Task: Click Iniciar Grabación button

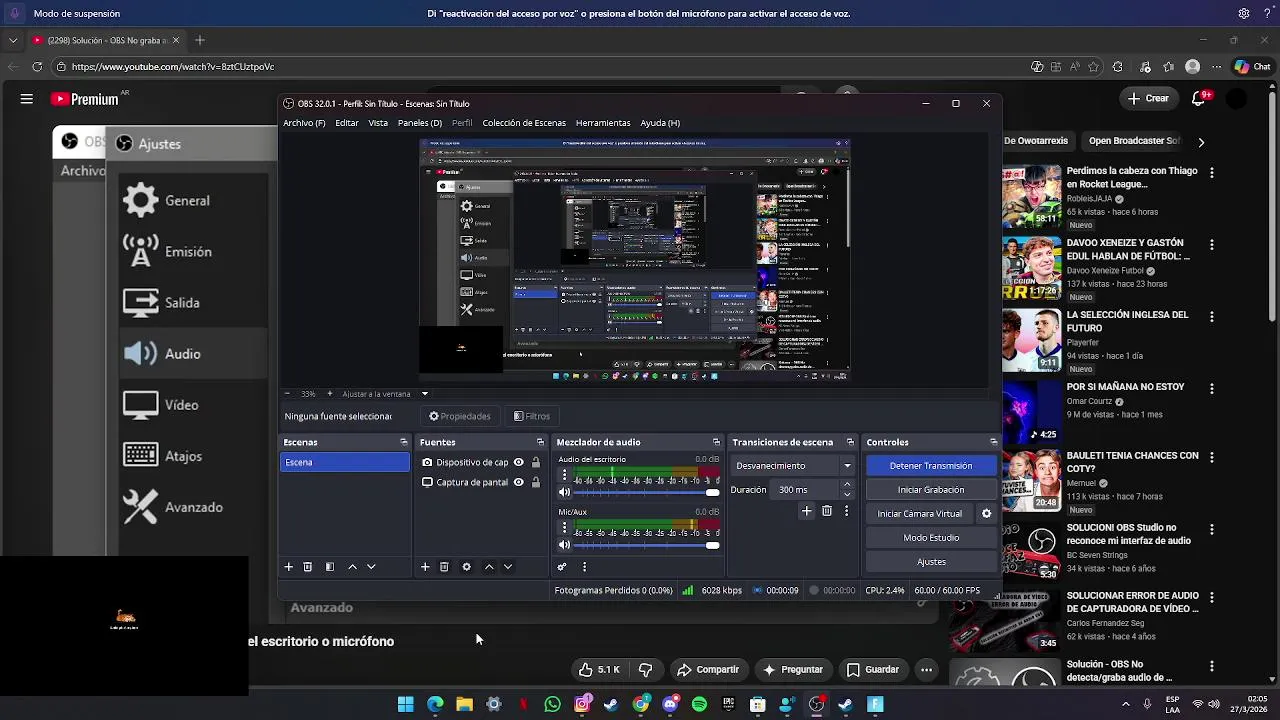Action: 931,490
